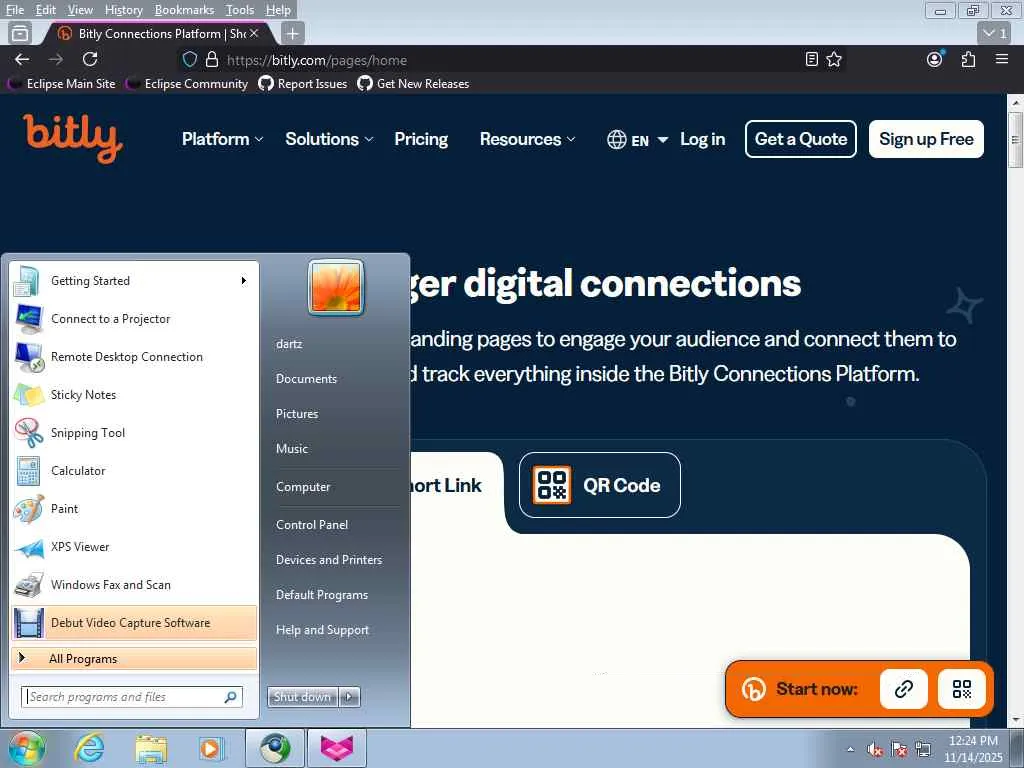Click the chain link icon beside Start now
Viewport: 1024px width, 768px height.
click(904, 689)
